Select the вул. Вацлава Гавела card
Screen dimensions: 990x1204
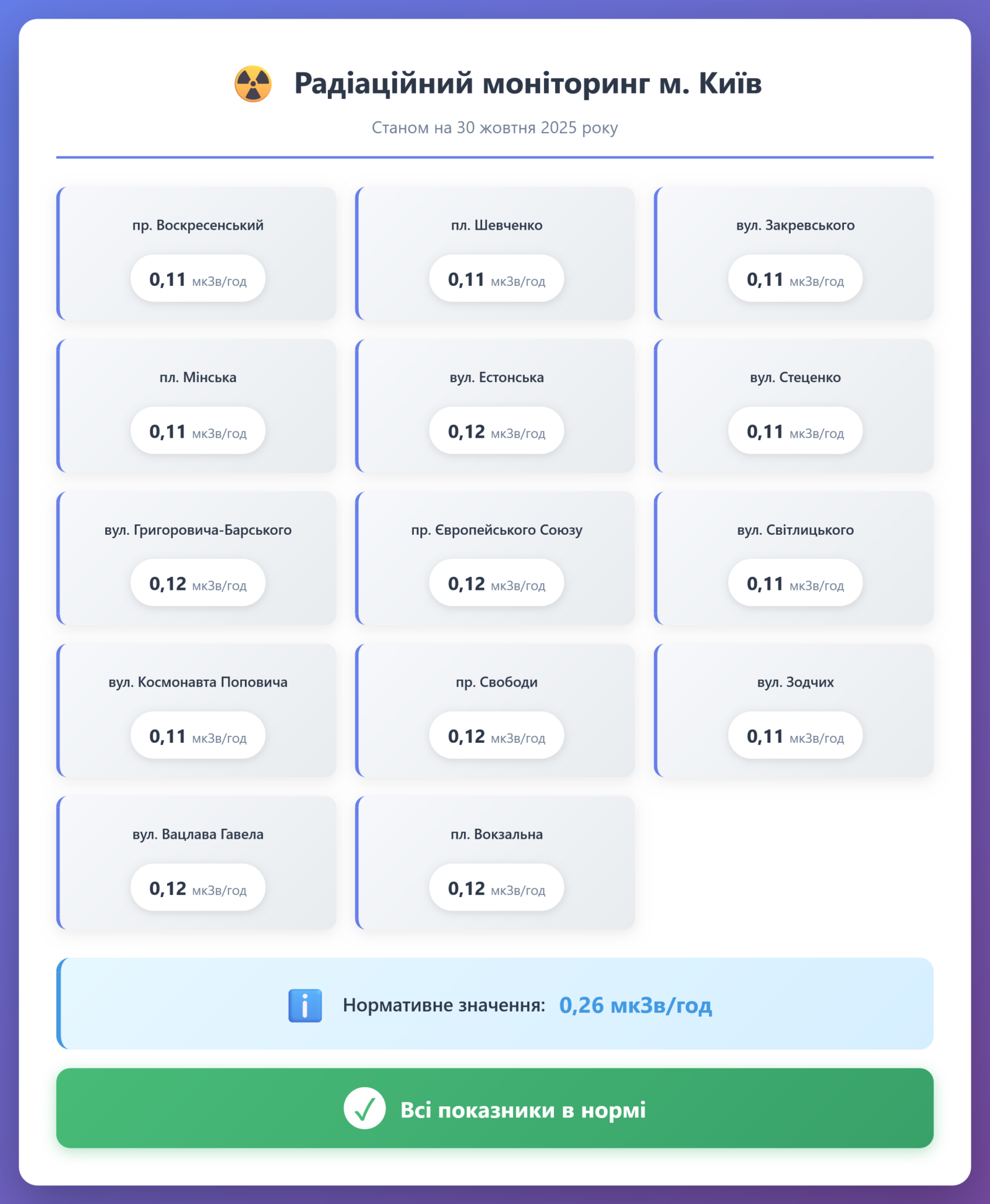click(x=197, y=862)
